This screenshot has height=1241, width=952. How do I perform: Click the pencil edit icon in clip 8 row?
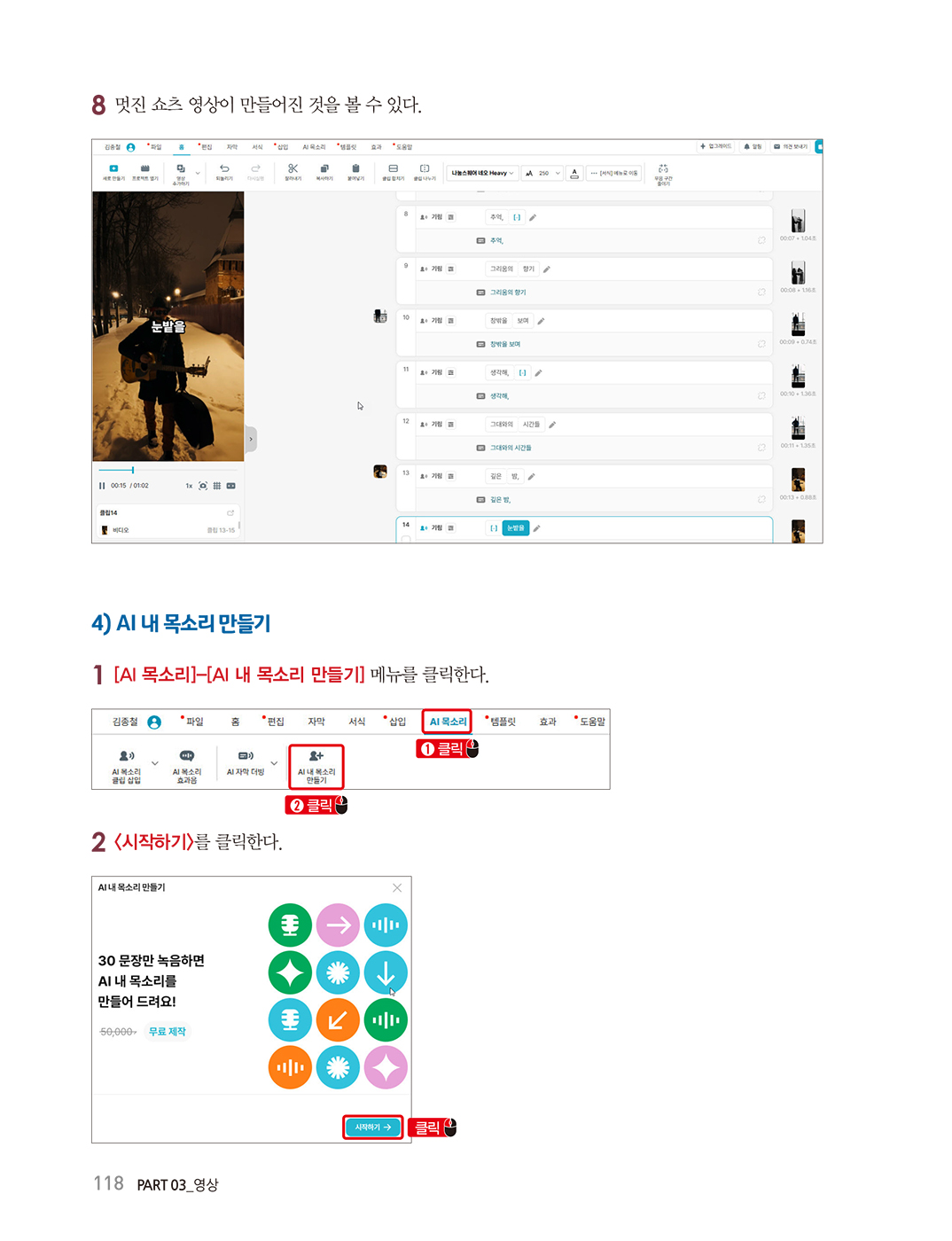(533, 217)
